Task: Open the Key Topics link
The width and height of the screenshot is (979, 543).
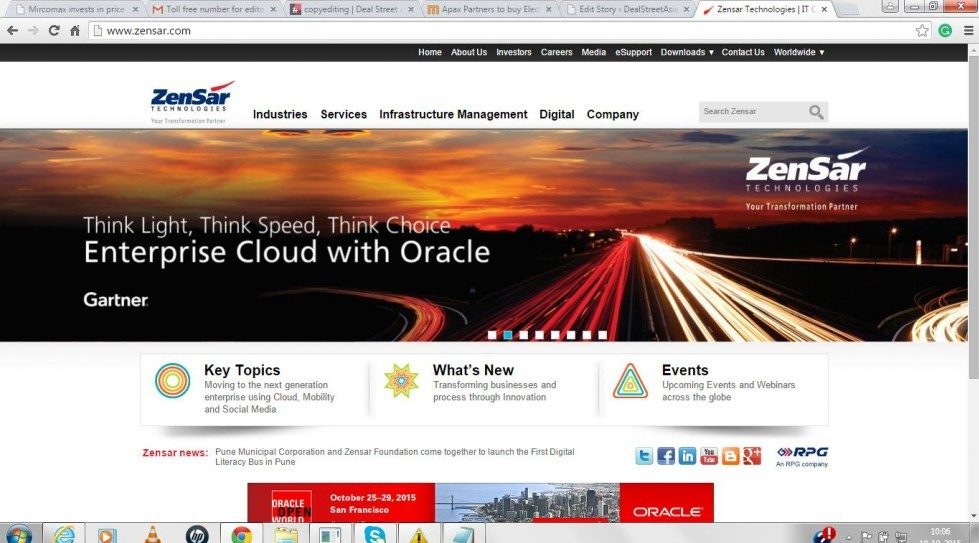Action: coord(242,370)
